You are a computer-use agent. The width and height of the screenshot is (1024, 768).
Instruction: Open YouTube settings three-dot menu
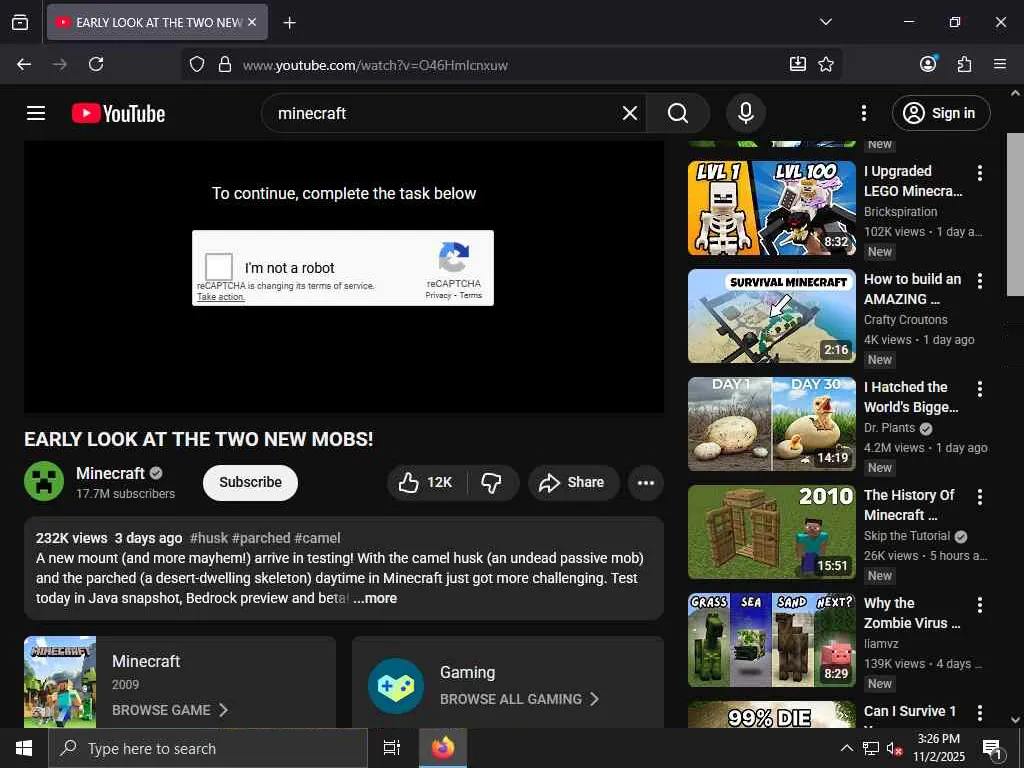863,113
